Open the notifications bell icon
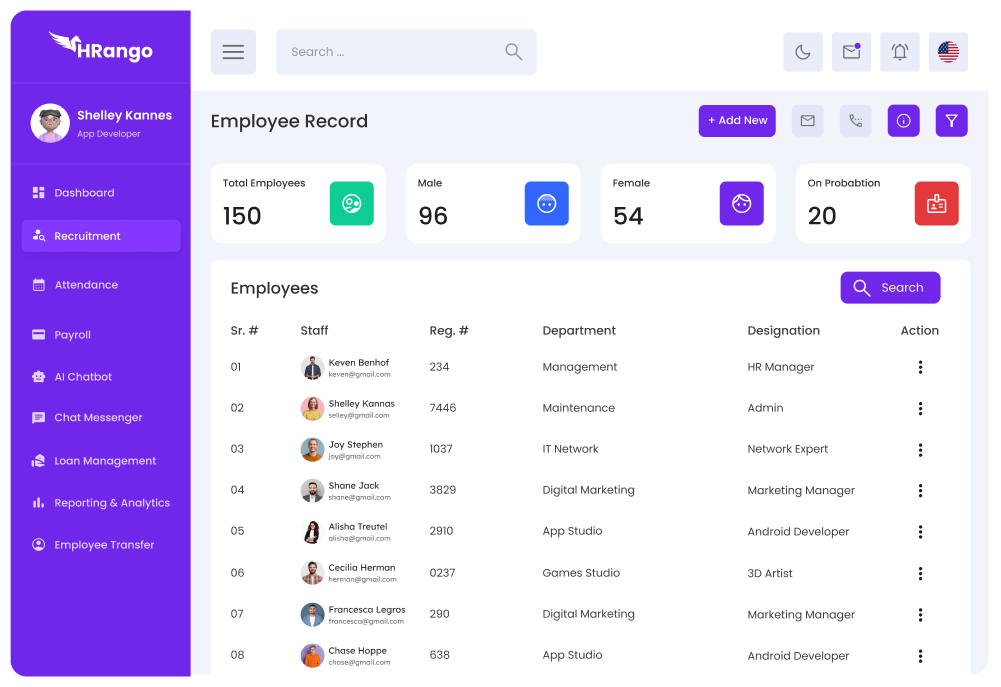Image resolution: width=1001 pixels, height=687 pixels. [900, 52]
